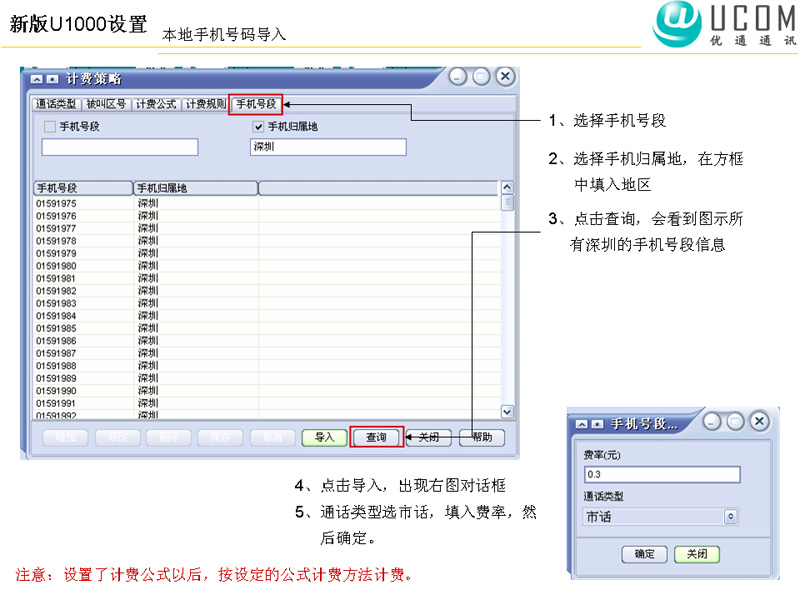Click the 手机归属地 column header

(195, 188)
